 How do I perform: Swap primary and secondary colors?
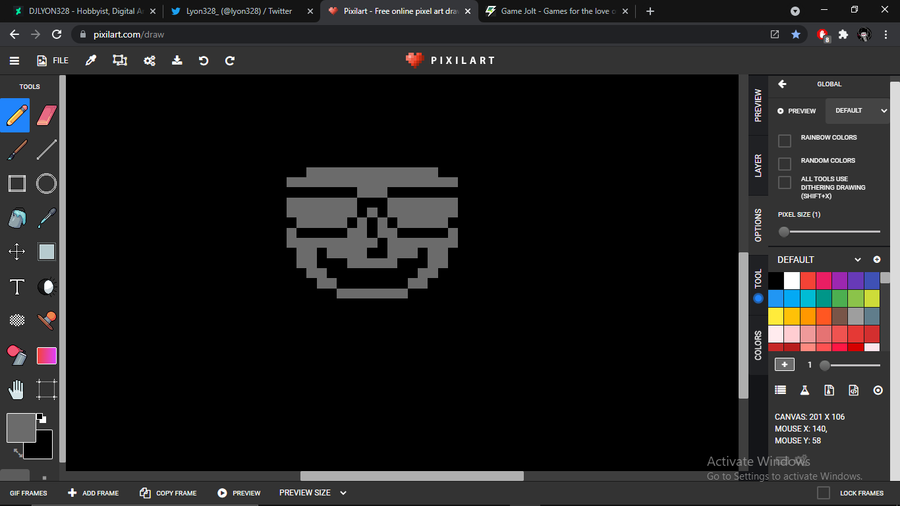pos(18,453)
